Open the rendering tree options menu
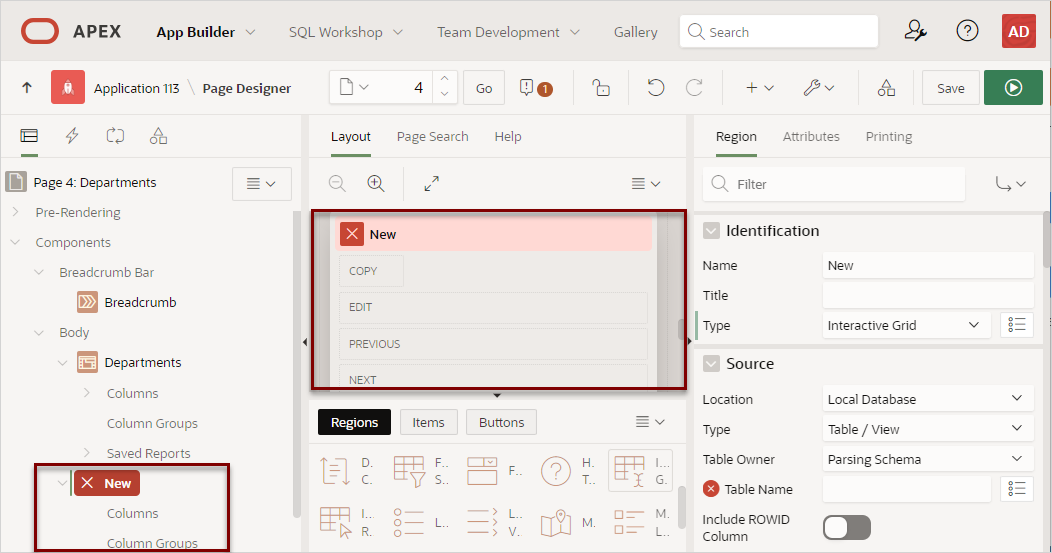Viewport: 1052px width, 553px height. tap(262, 183)
